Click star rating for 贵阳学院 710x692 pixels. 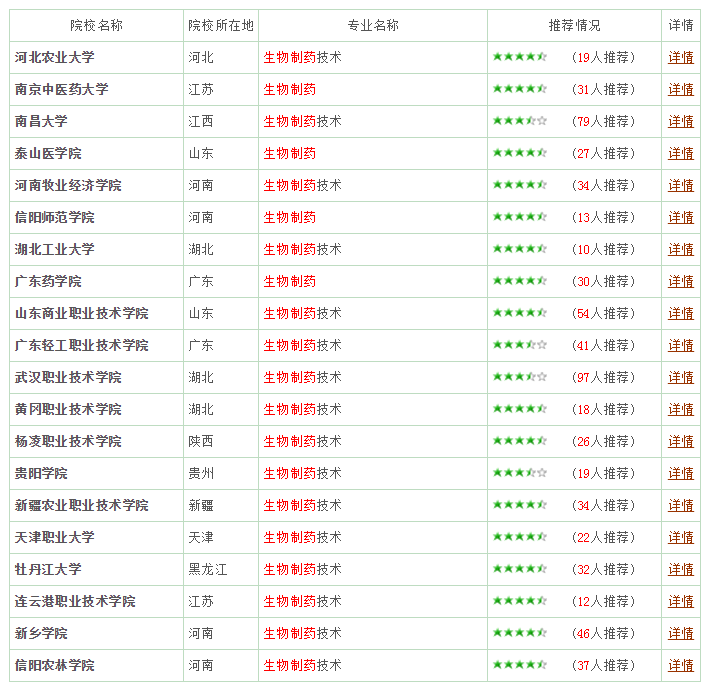520,473
